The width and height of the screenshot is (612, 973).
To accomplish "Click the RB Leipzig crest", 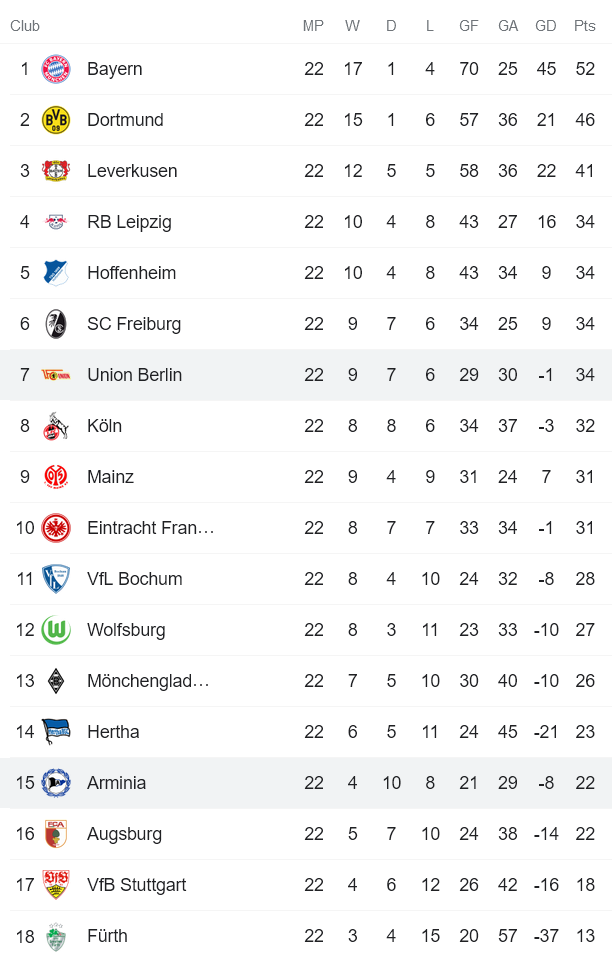I will 56,222.
